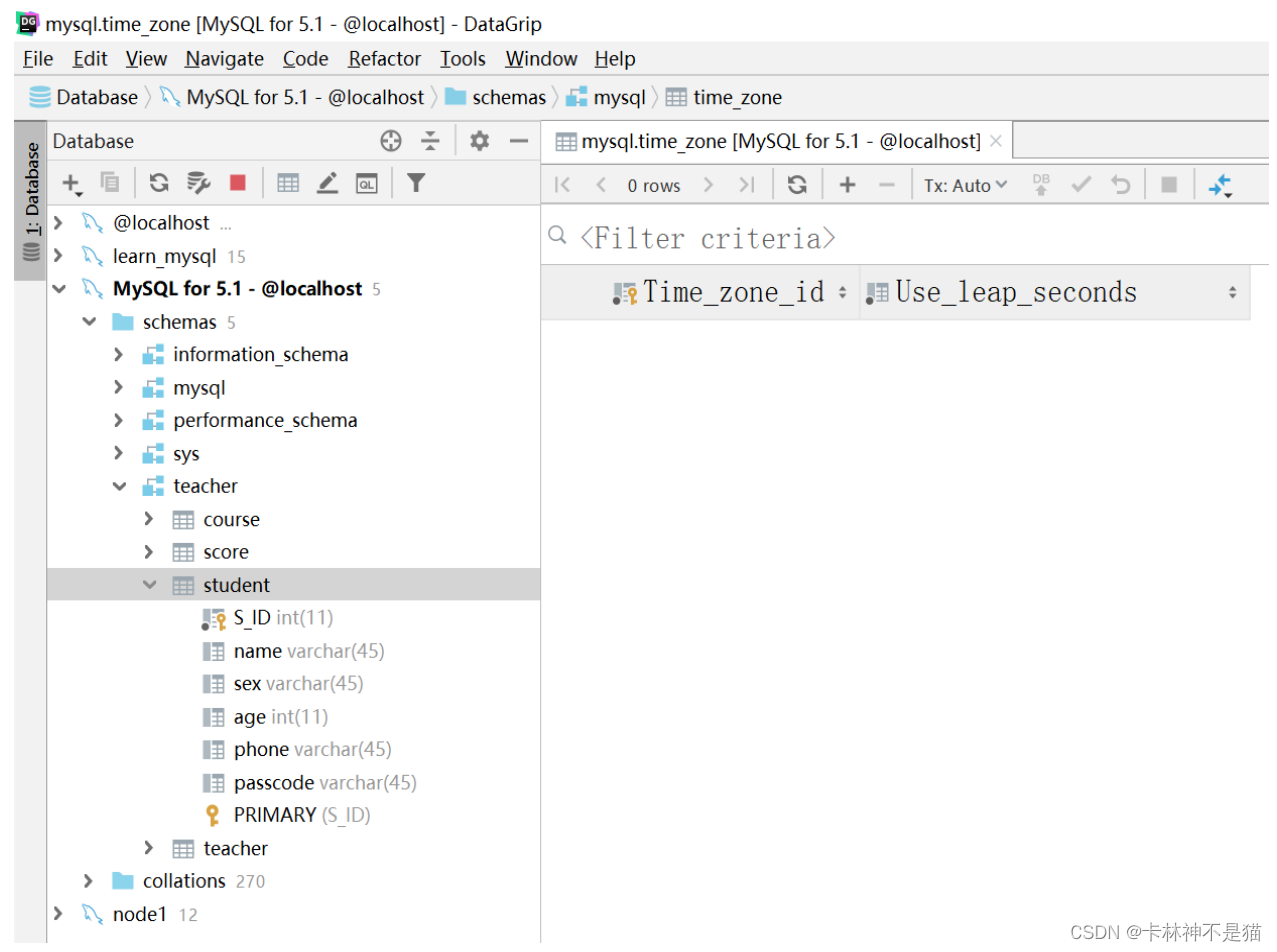
Task: Open the Tx: Auto transaction mode dropdown
Action: click(965, 185)
